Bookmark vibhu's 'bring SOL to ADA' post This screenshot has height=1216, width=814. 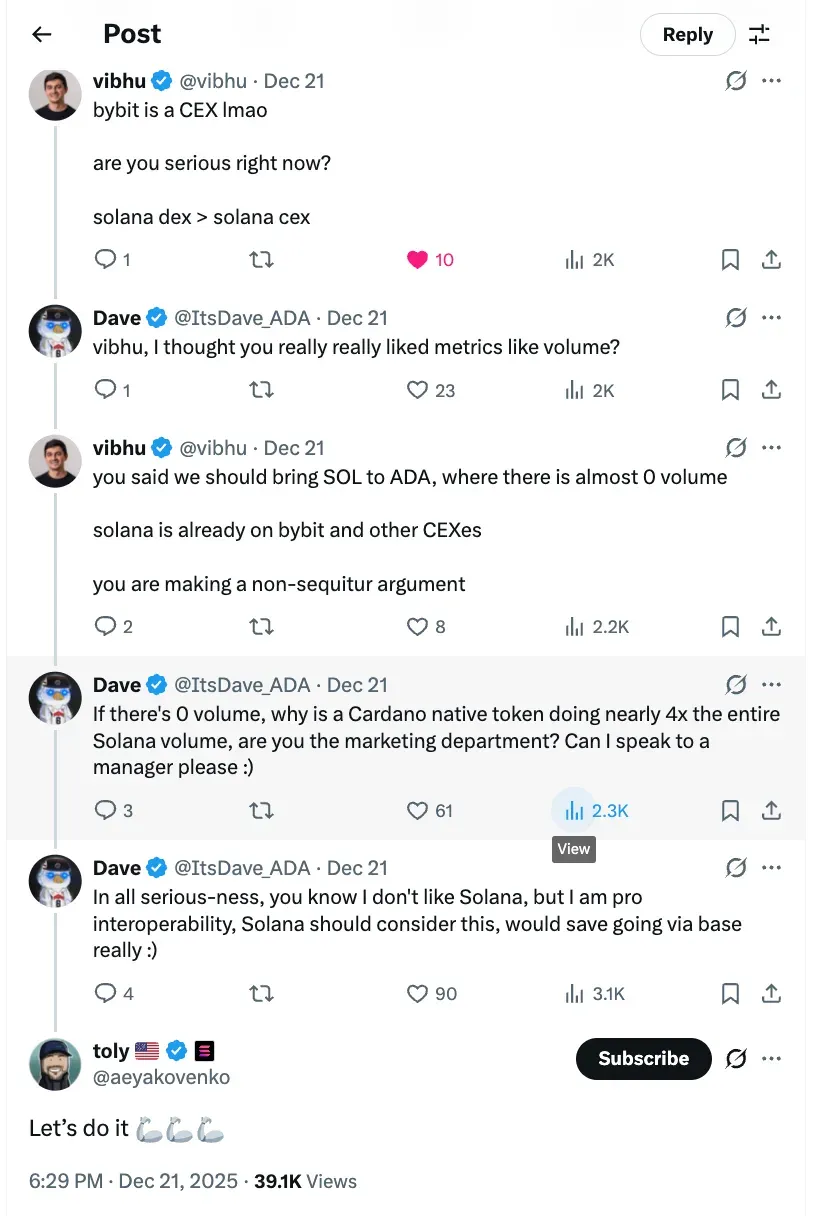tap(730, 627)
